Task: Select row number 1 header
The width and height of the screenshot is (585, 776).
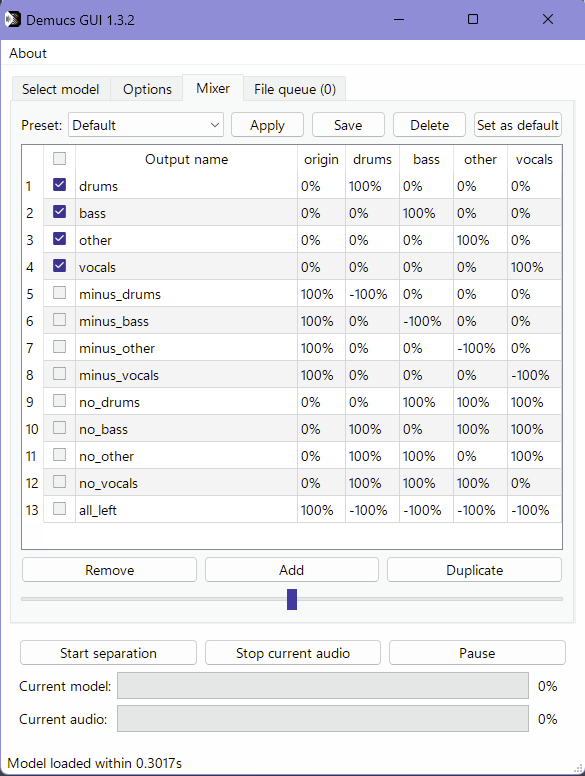Action: pos(33,186)
